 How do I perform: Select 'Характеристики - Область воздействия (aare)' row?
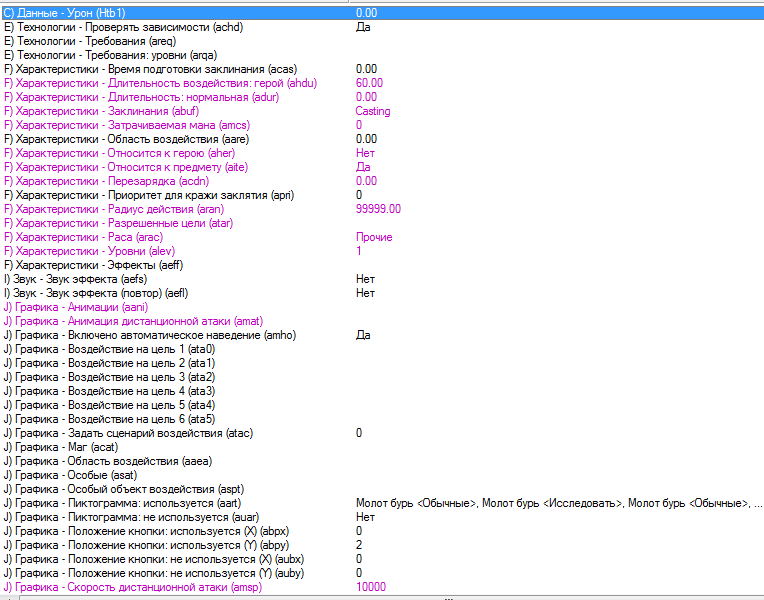click(x=382, y=139)
